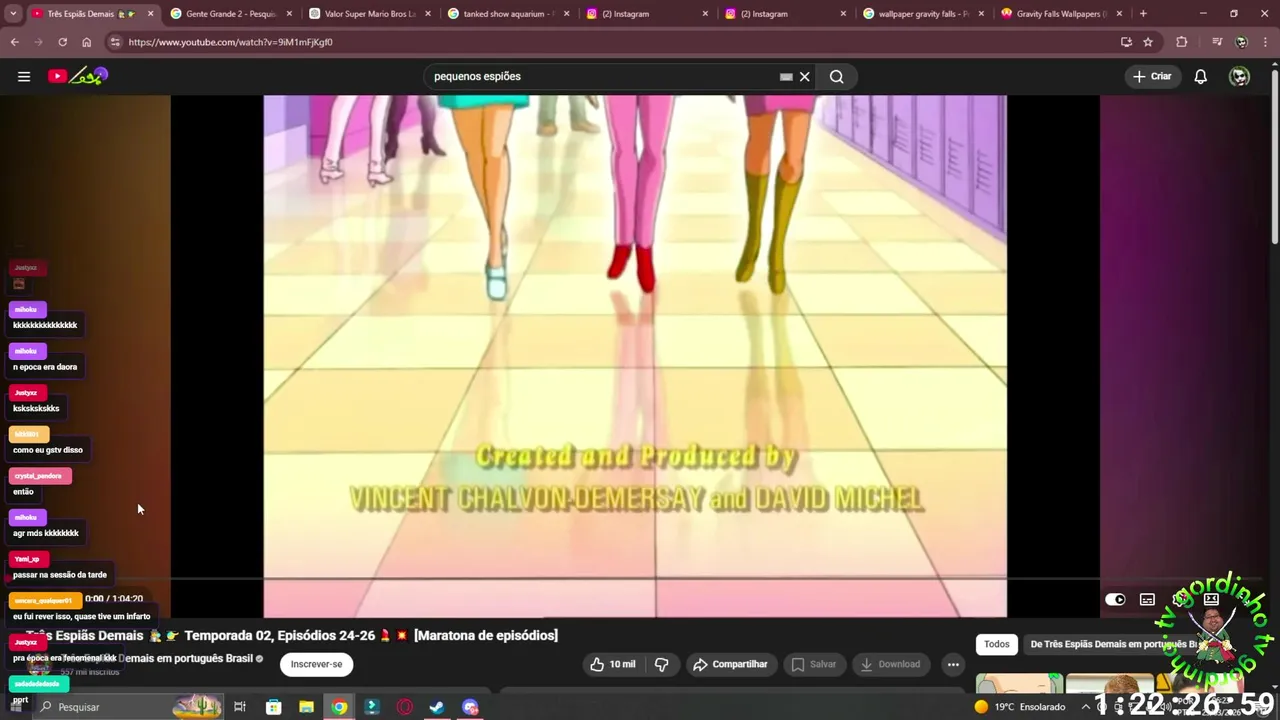1280x720 pixels.
Task: Toggle the autoplay switch in player
Action: tap(1115, 599)
